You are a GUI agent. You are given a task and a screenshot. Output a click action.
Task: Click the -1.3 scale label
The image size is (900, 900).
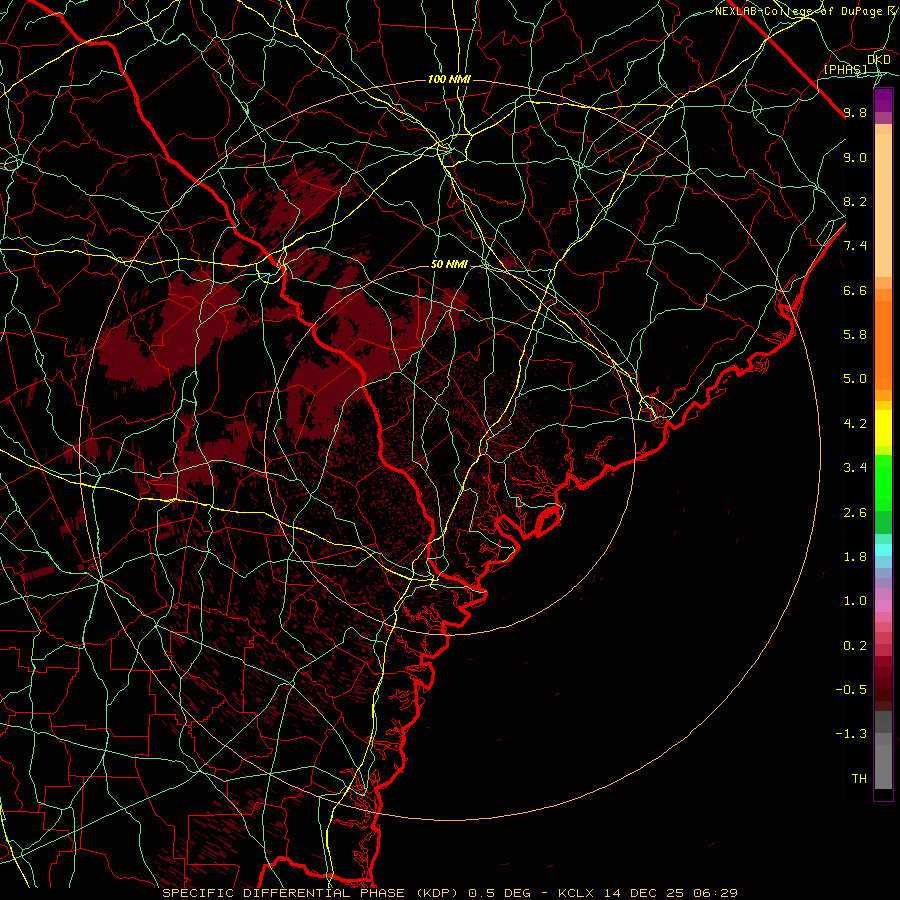(x=851, y=734)
